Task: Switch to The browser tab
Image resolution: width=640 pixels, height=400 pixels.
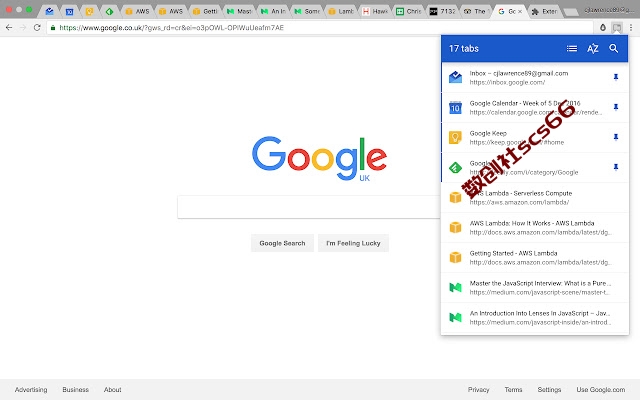Action: [476, 11]
